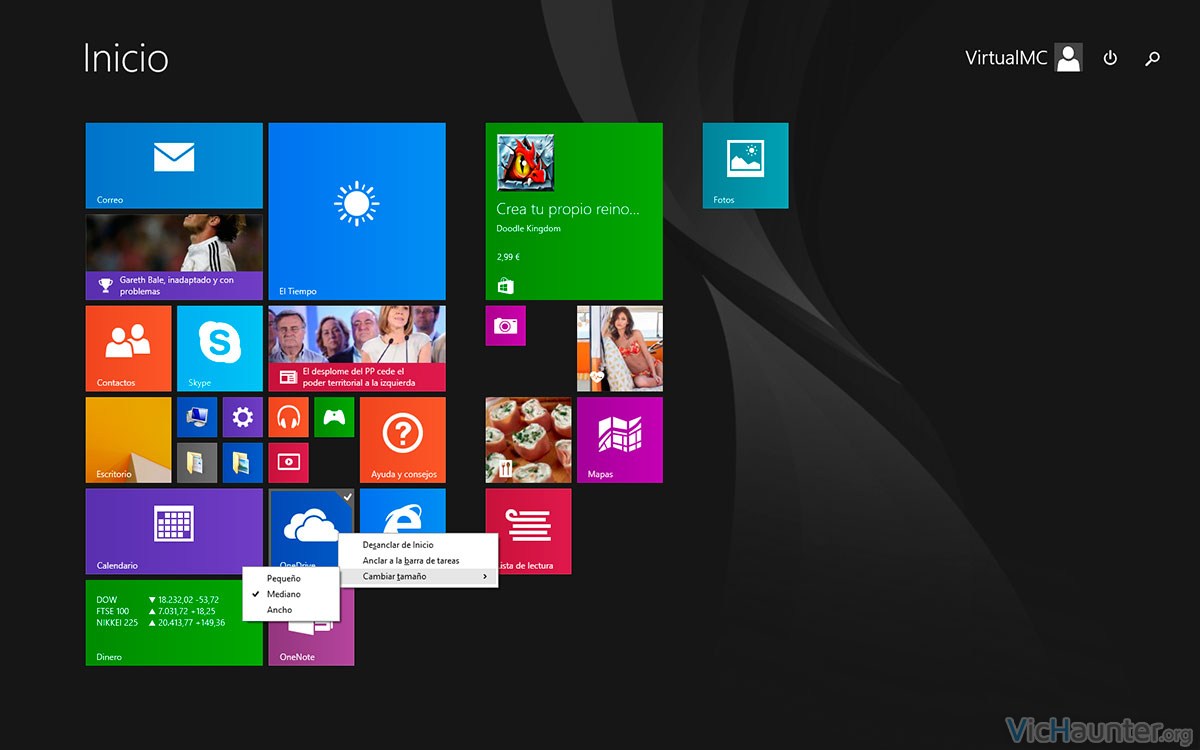This screenshot has height=750, width=1200.
Task: Click the FTSE 100 stock row
Action: coord(158,611)
